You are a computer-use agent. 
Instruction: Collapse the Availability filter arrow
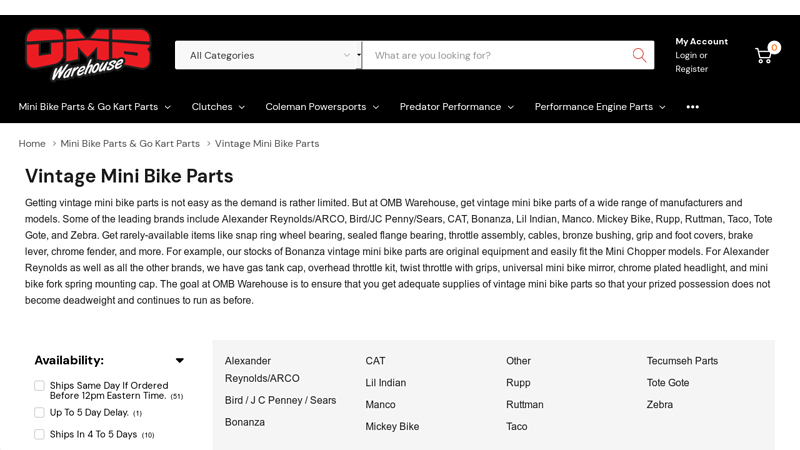click(x=180, y=360)
